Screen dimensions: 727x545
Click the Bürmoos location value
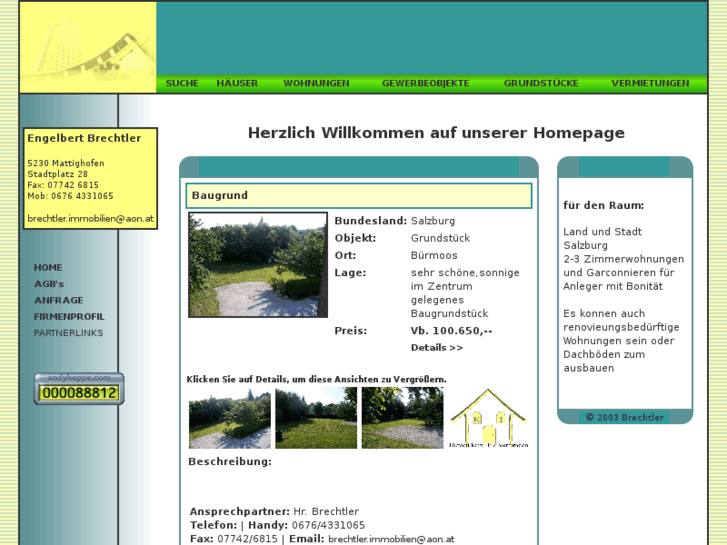[434, 255]
